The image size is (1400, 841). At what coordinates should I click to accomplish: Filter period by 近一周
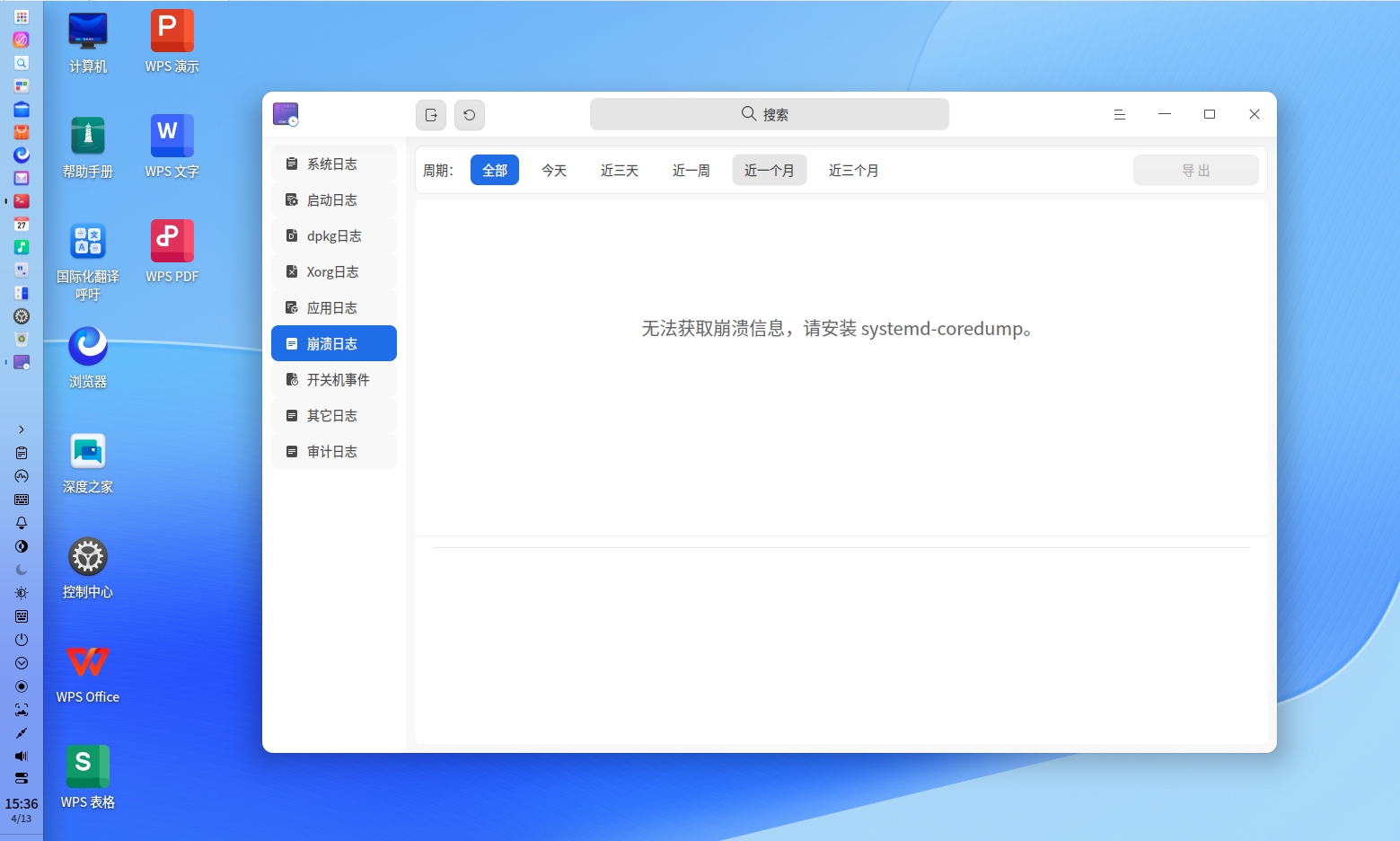click(x=691, y=170)
